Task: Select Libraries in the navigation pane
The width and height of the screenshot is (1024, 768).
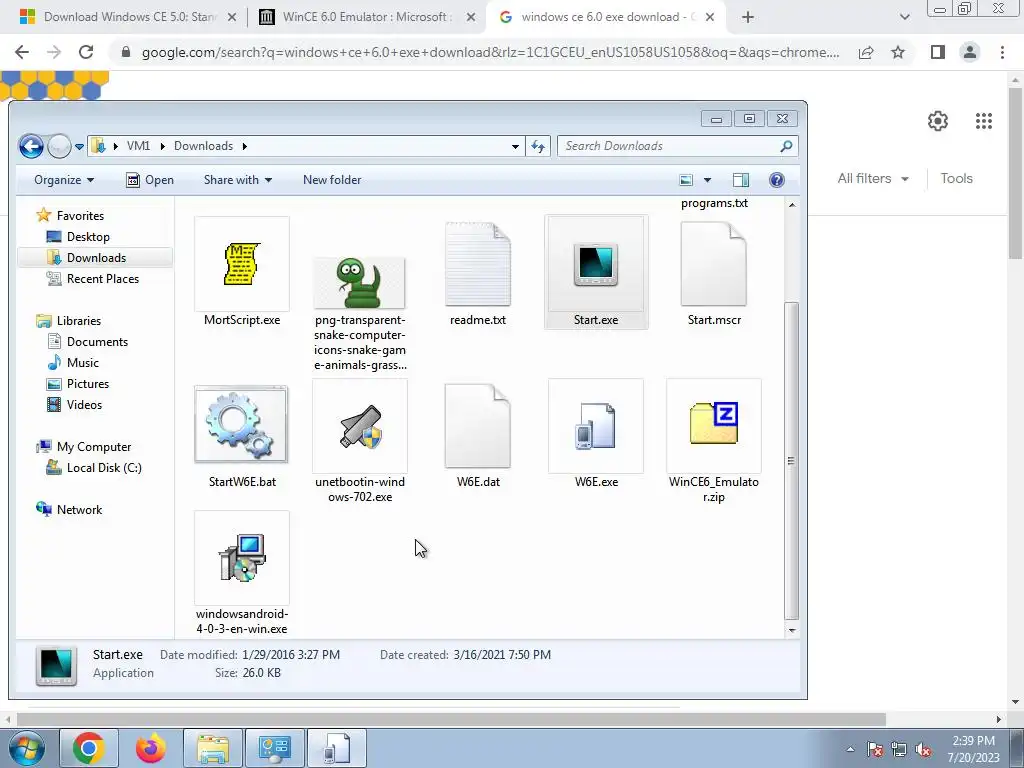Action: click(x=78, y=321)
